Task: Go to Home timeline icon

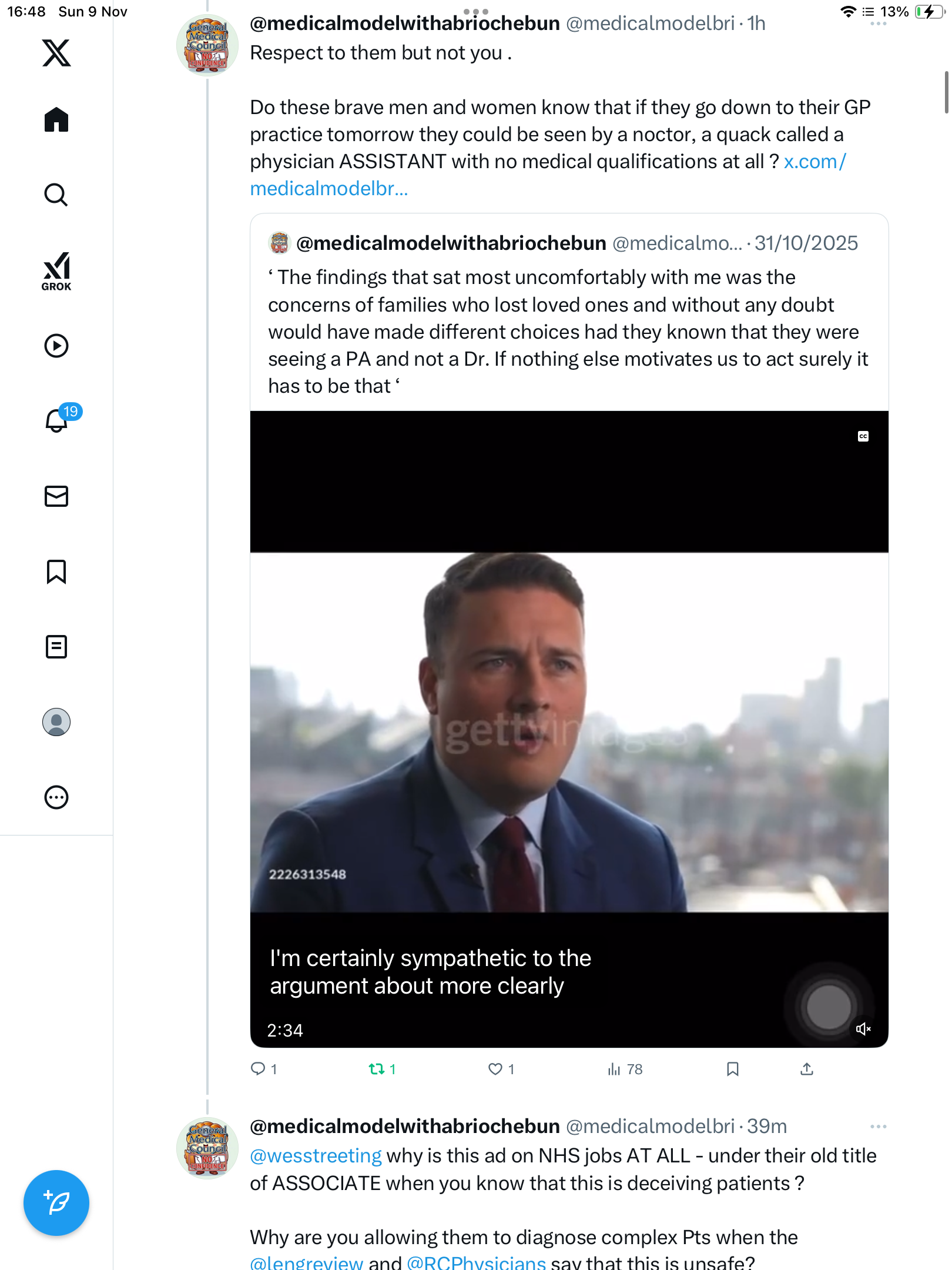Action: 56,119
